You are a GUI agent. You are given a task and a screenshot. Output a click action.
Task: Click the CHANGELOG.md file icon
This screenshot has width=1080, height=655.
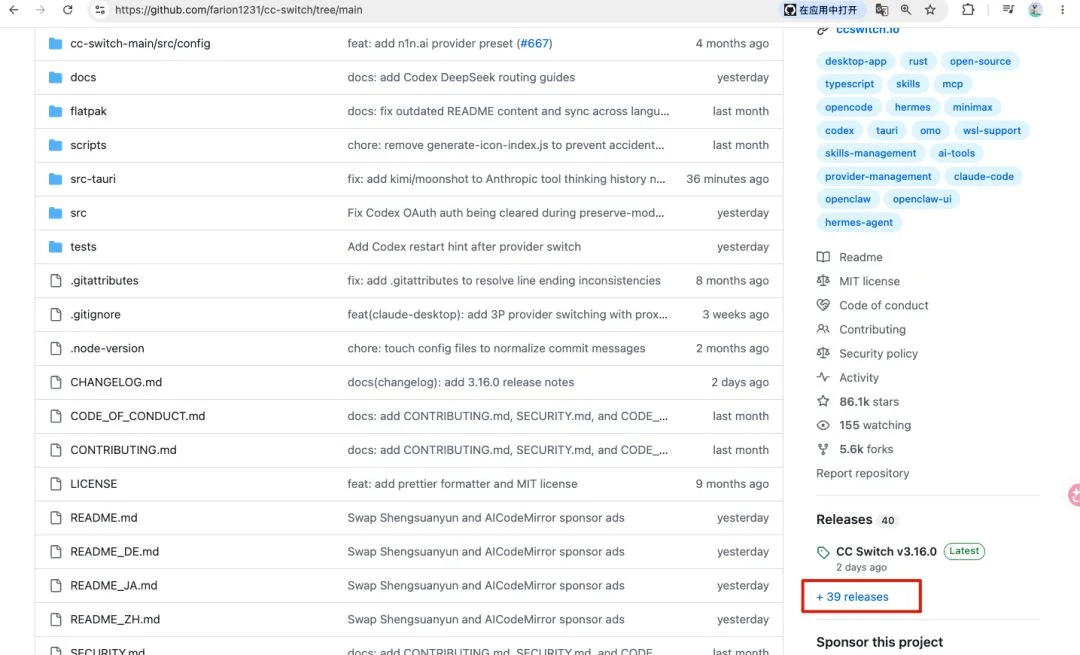56,382
